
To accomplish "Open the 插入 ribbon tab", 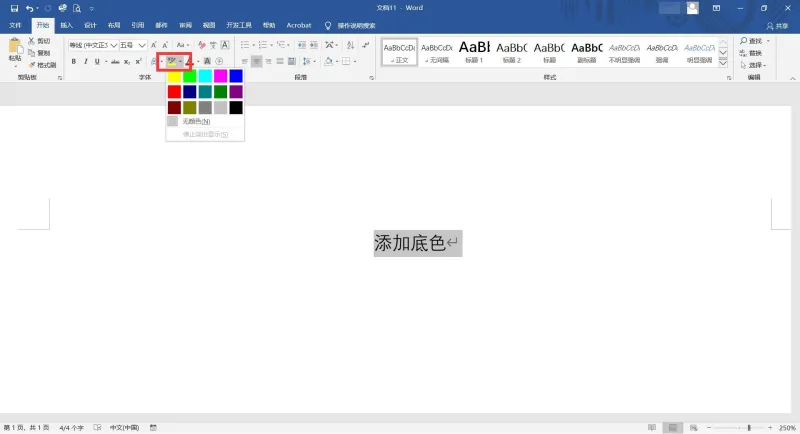I will [x=66, y=25].
